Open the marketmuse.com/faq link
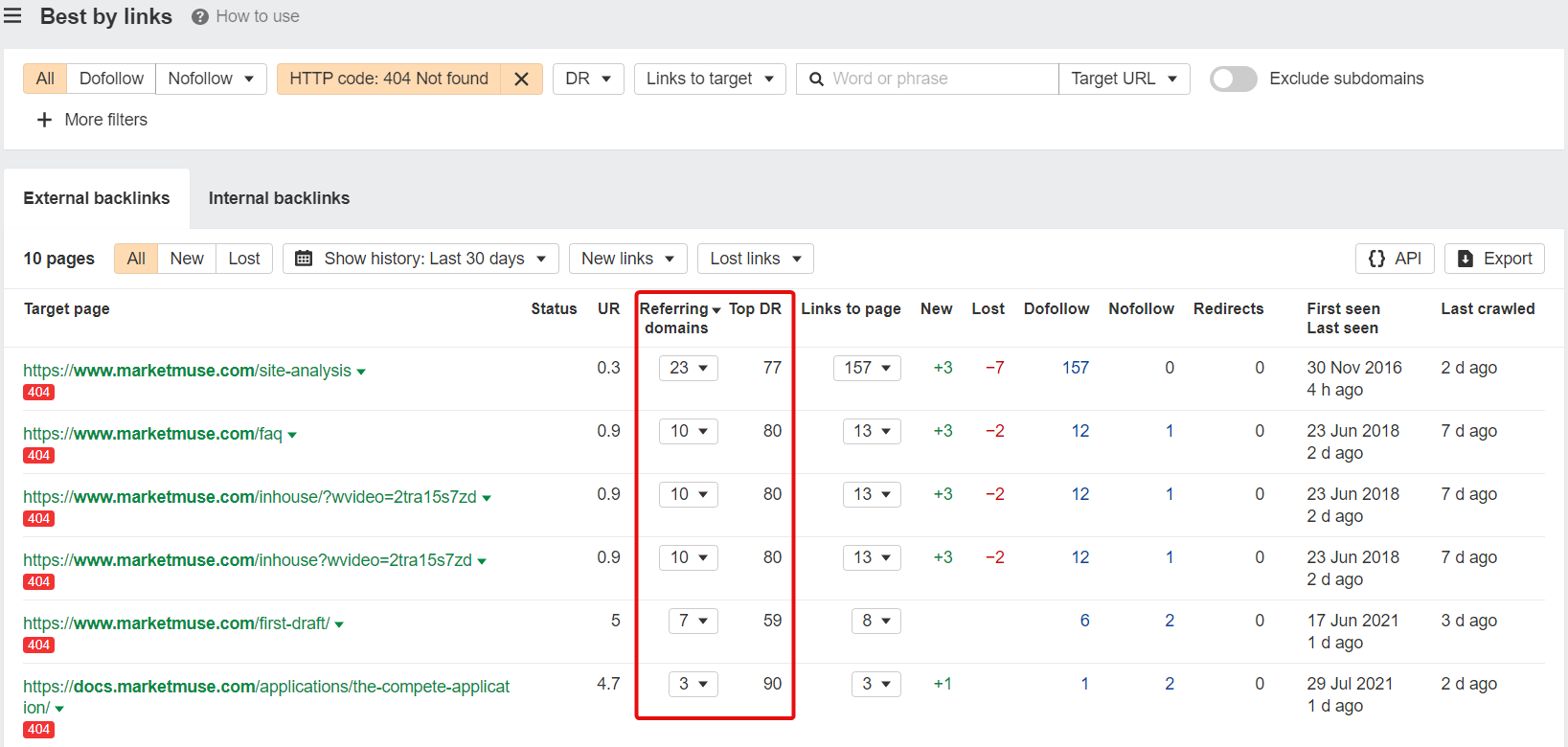The width and height of the screenshot is (1568, 747). [x=152, y=434]
